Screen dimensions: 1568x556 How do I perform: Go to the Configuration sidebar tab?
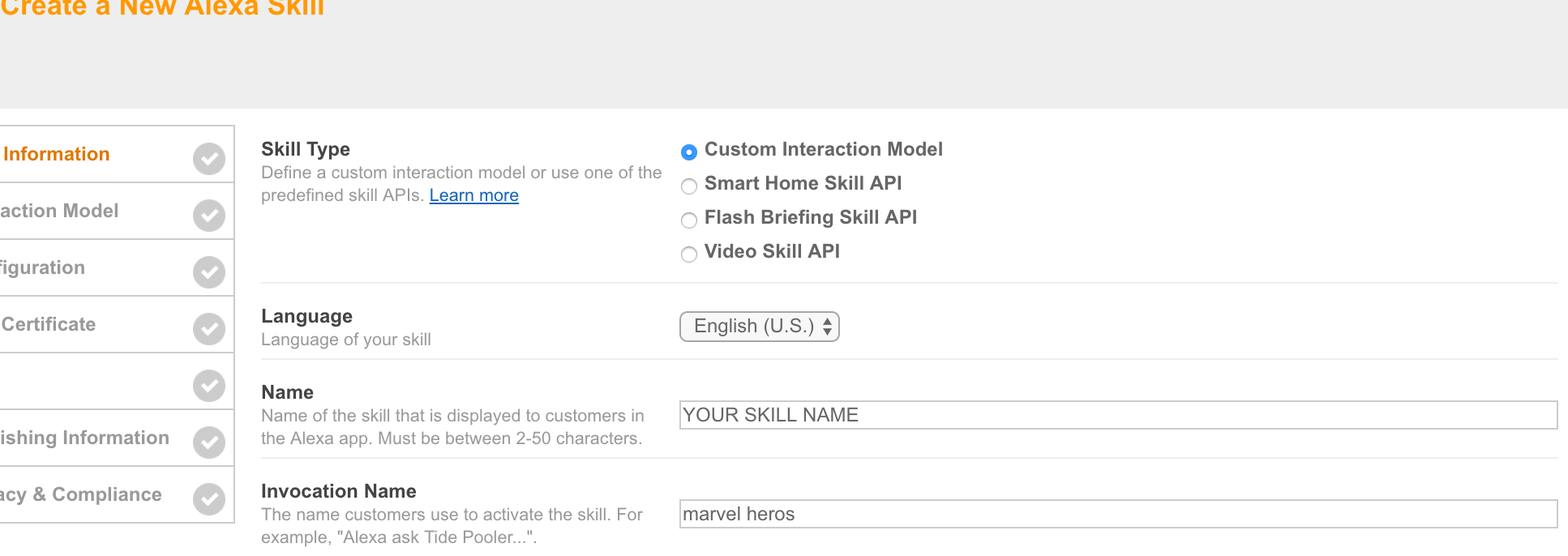[43, 267]
